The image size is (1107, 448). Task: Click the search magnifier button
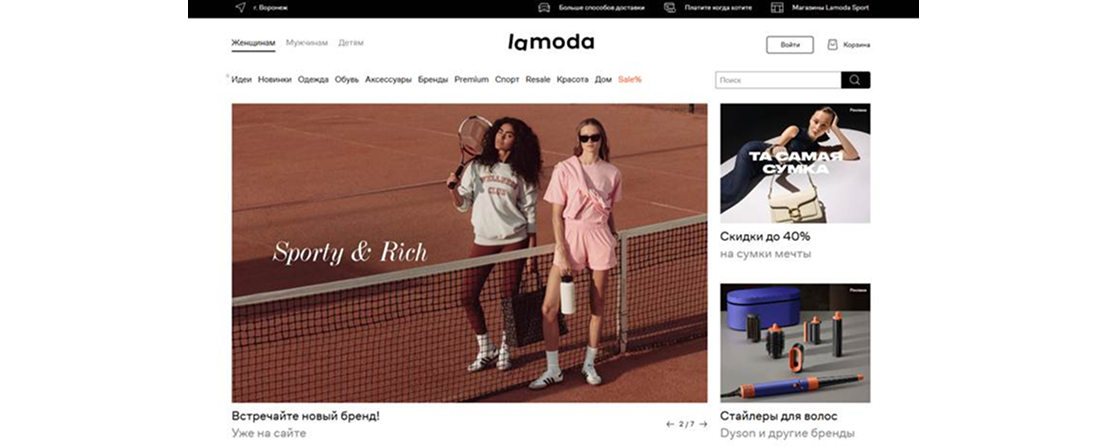(855, 80)
